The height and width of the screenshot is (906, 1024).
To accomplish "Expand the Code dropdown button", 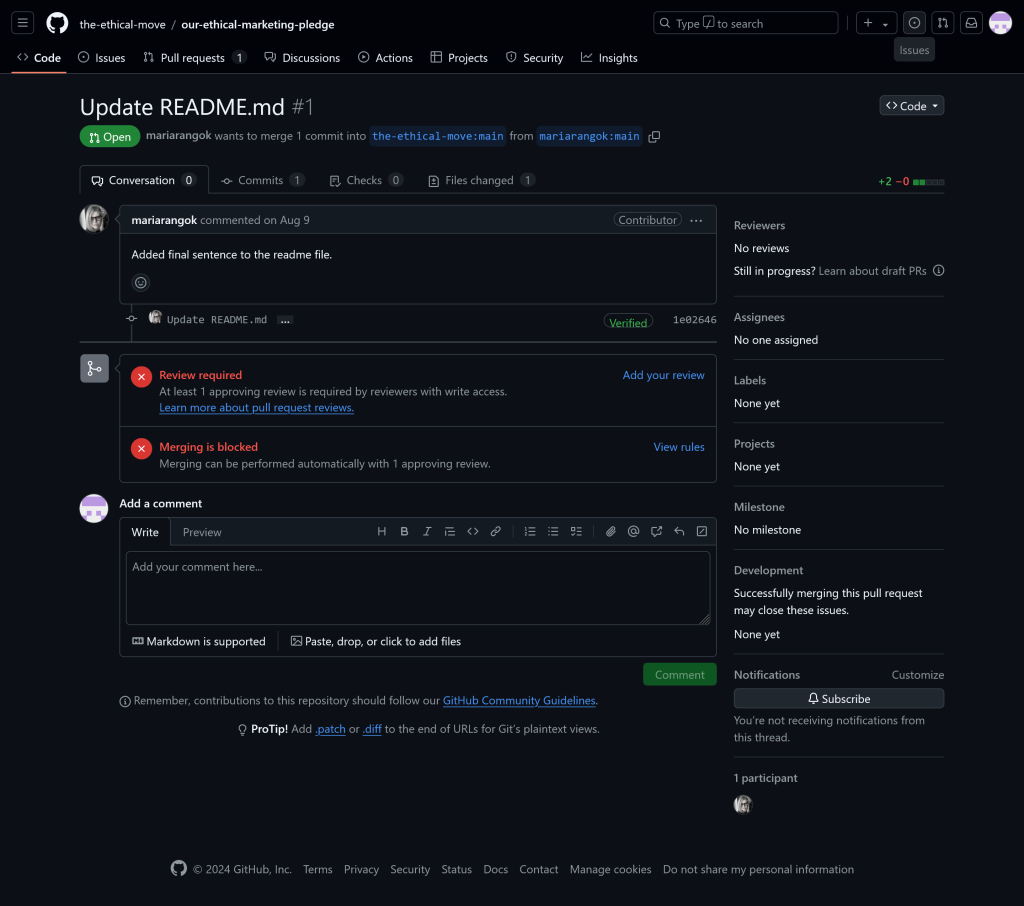I will coord(911,106).
